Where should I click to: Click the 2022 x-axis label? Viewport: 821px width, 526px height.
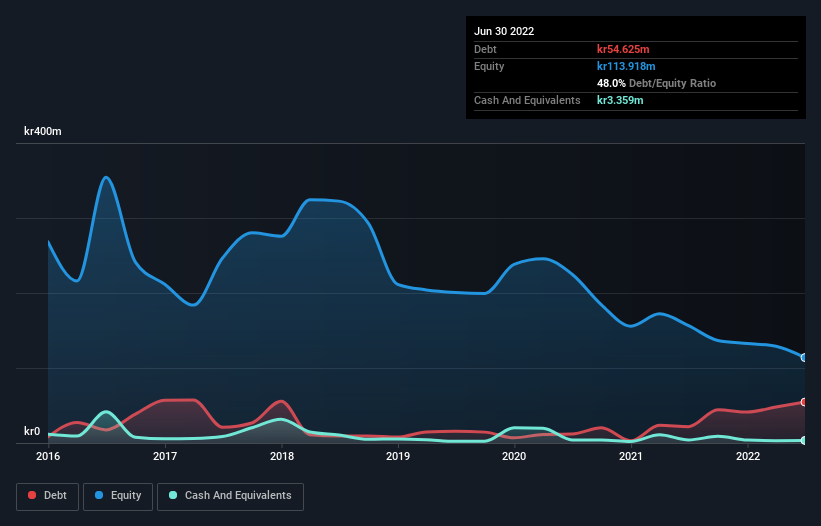pyautogui.click(x=748, y=456)
